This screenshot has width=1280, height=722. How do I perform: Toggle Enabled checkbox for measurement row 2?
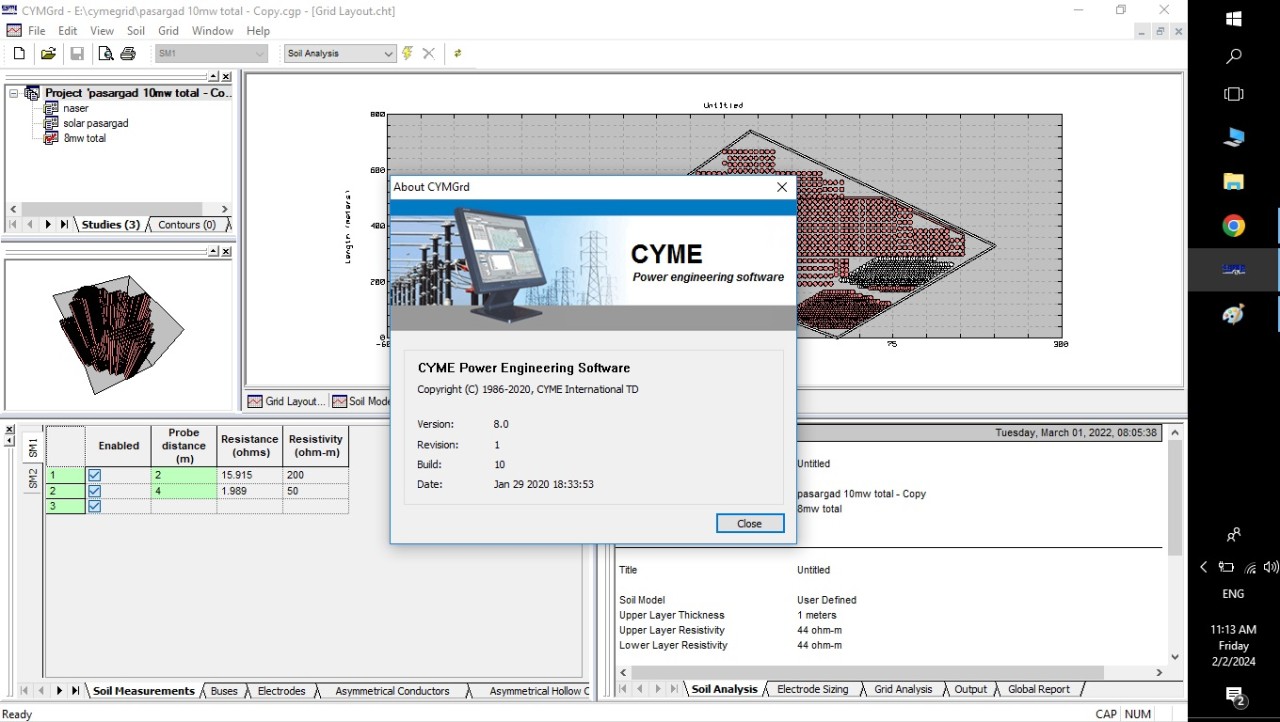[x=94, y=491]
